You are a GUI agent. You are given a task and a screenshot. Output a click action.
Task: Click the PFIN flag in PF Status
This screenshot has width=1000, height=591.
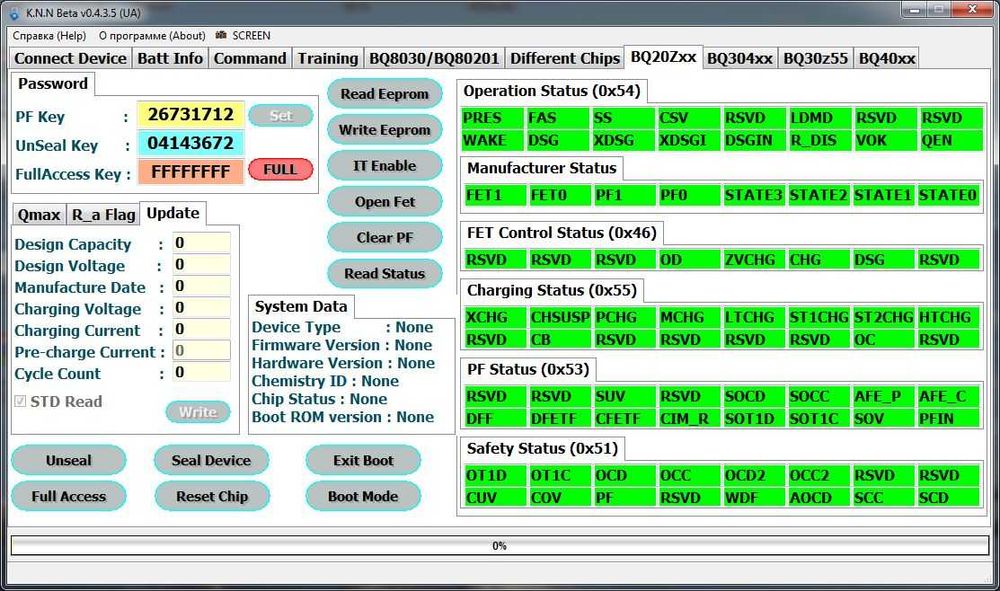tap(948, 419)
